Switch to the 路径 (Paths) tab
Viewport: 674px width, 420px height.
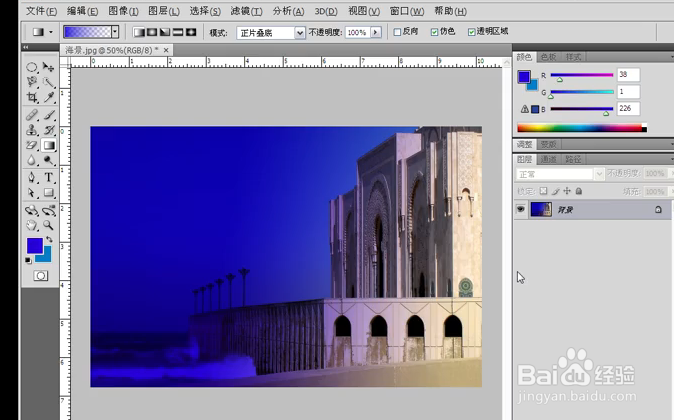[573, 159]
